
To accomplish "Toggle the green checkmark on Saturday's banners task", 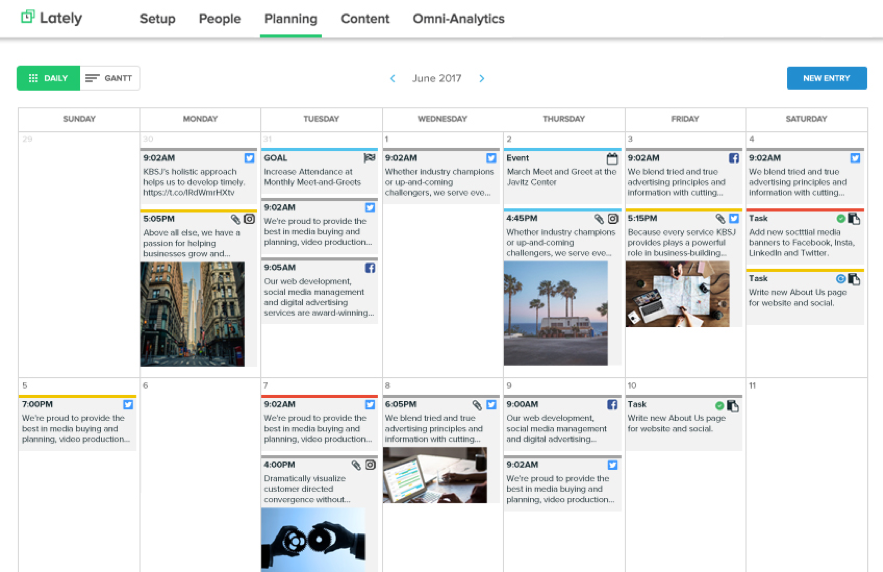I will pyautogui.click(x=840, y=218).
